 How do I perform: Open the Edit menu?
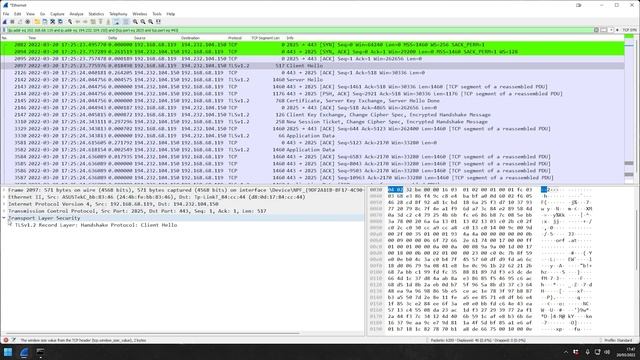point(18,14)
